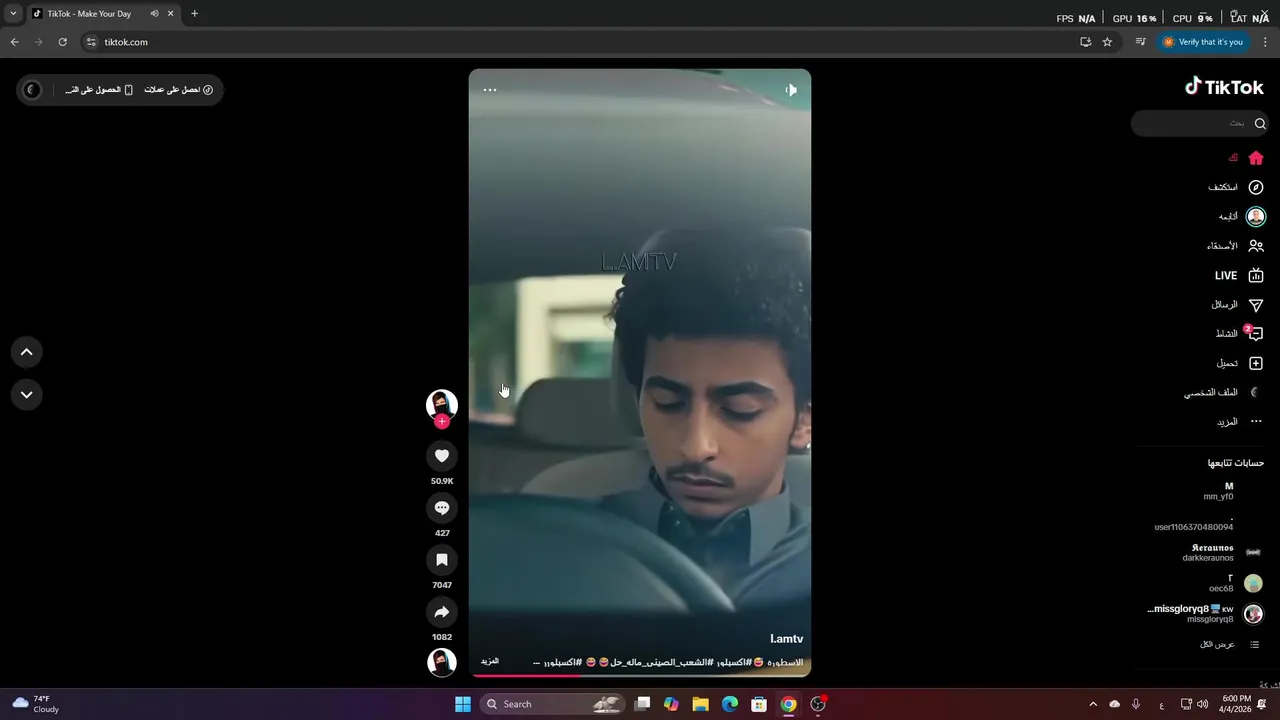Mute the video with the speaker icon
Image resolution: width=1280 pixels, height=720 pixels.
click(x=791, y=90)
